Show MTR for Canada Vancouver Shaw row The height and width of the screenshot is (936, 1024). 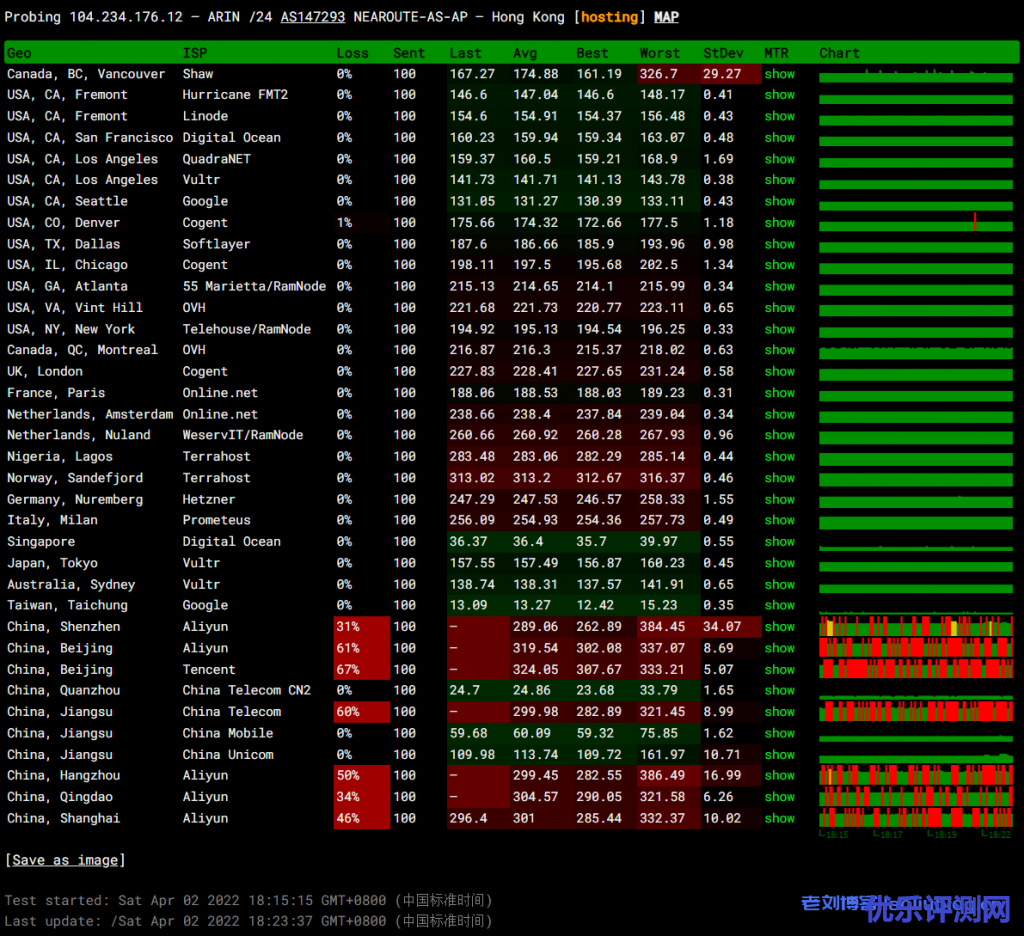pos(779,74)
